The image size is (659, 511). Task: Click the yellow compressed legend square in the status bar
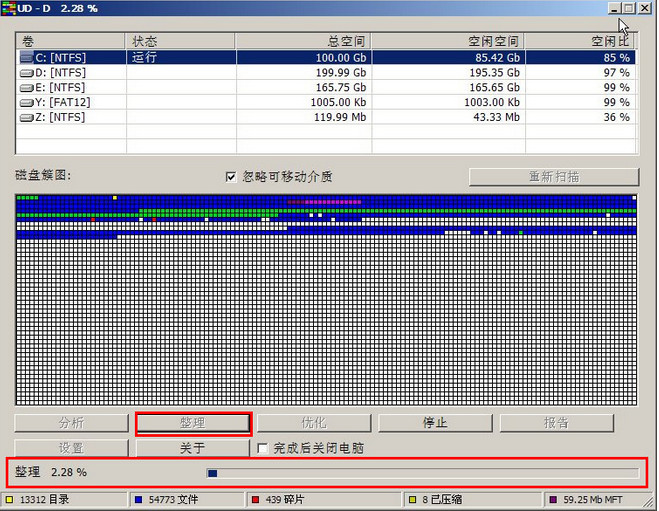pos(412,499)
